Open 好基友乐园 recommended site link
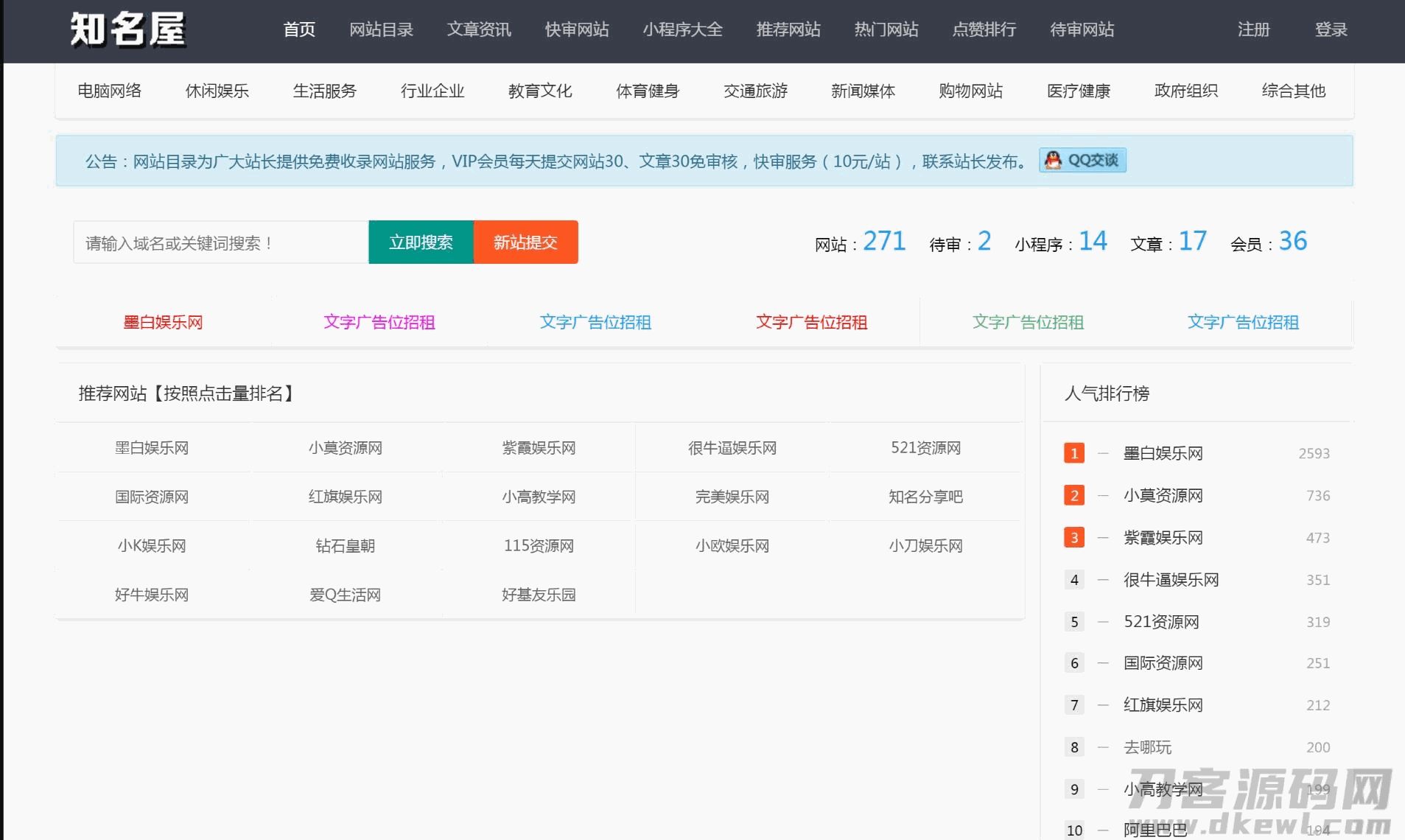This screenshot has width=1405, height=840. tap(539, 595)
